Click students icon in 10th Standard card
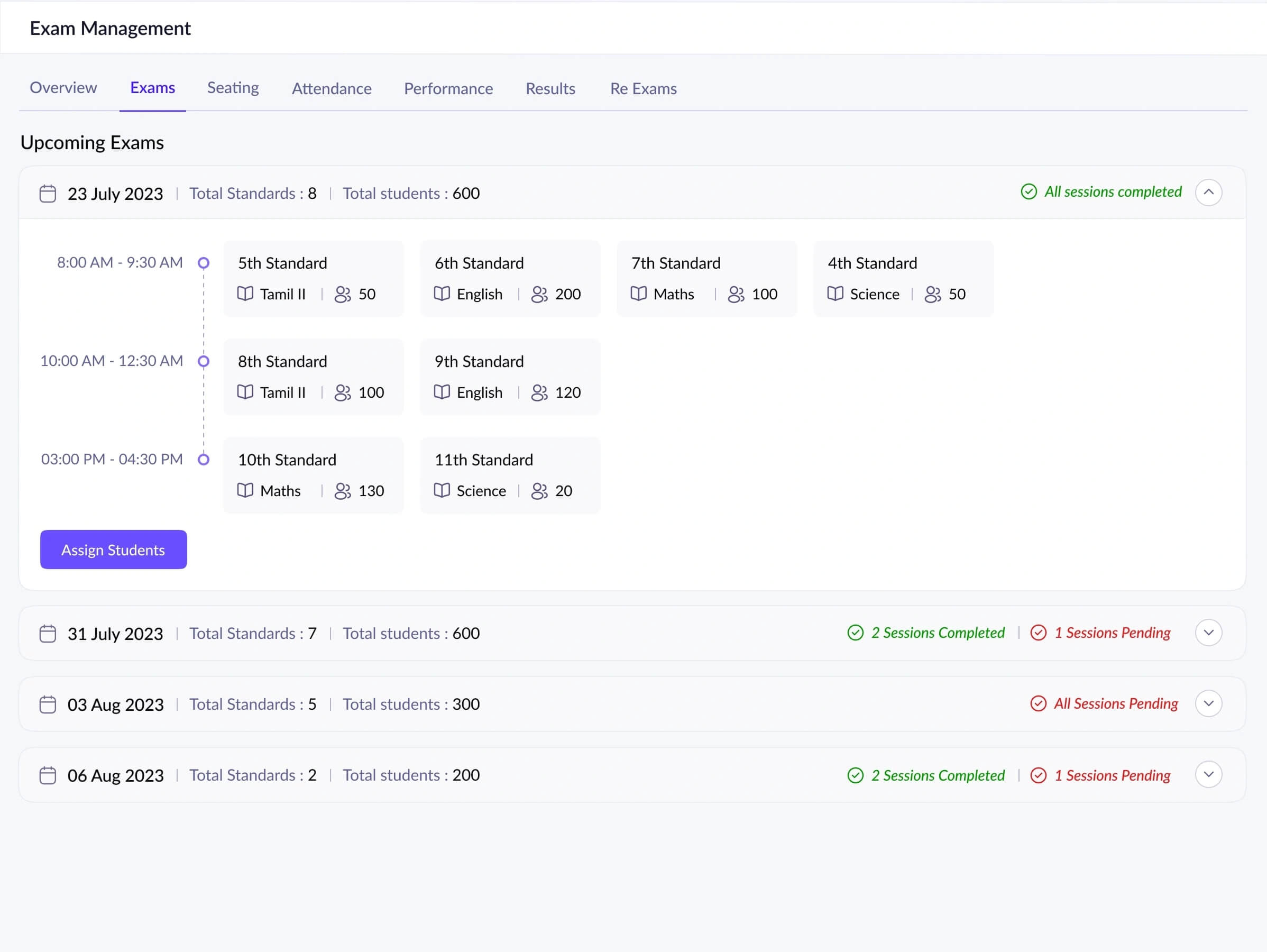 (x=343, y=490)
